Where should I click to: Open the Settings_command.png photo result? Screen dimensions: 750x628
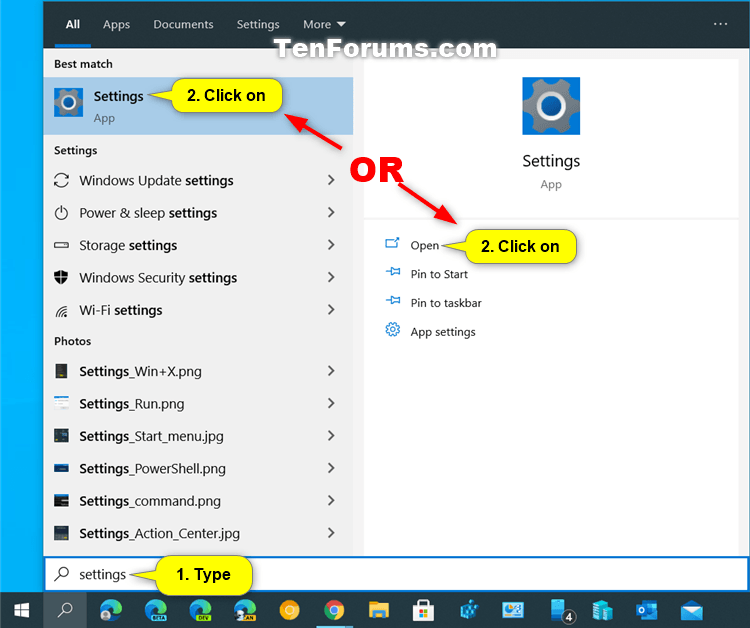[198, 501]
